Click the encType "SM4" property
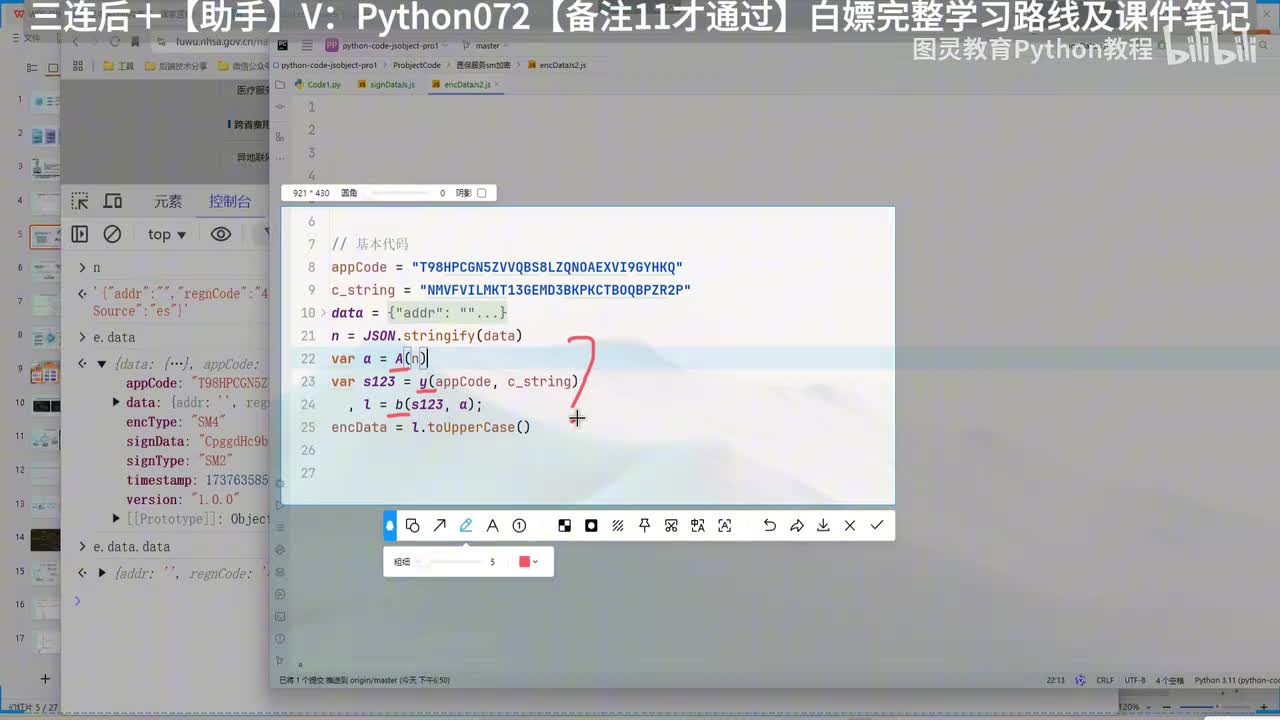The image size is (1280, 720). click(176, 422)
